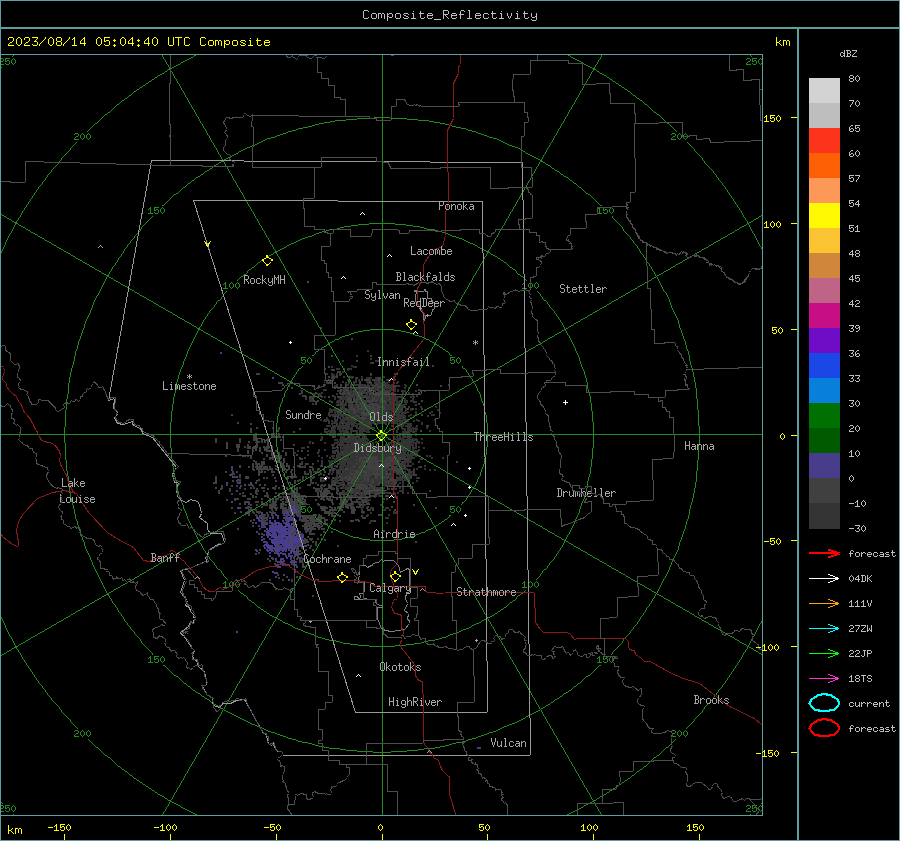900x841 pixels.
Task: Select the Brooks map label
Action: tap(711, 700)
